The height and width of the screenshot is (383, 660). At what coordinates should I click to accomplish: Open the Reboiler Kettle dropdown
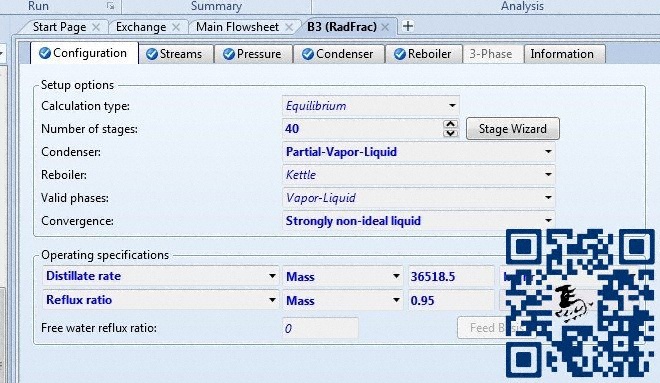click(548, 175)
